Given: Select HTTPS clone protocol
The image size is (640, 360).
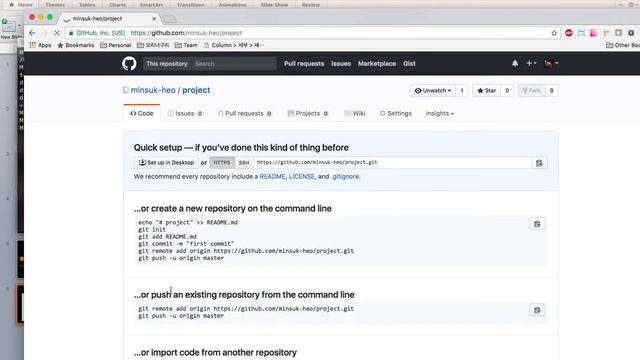Looking at the screenshot, I should coord(222,162).
